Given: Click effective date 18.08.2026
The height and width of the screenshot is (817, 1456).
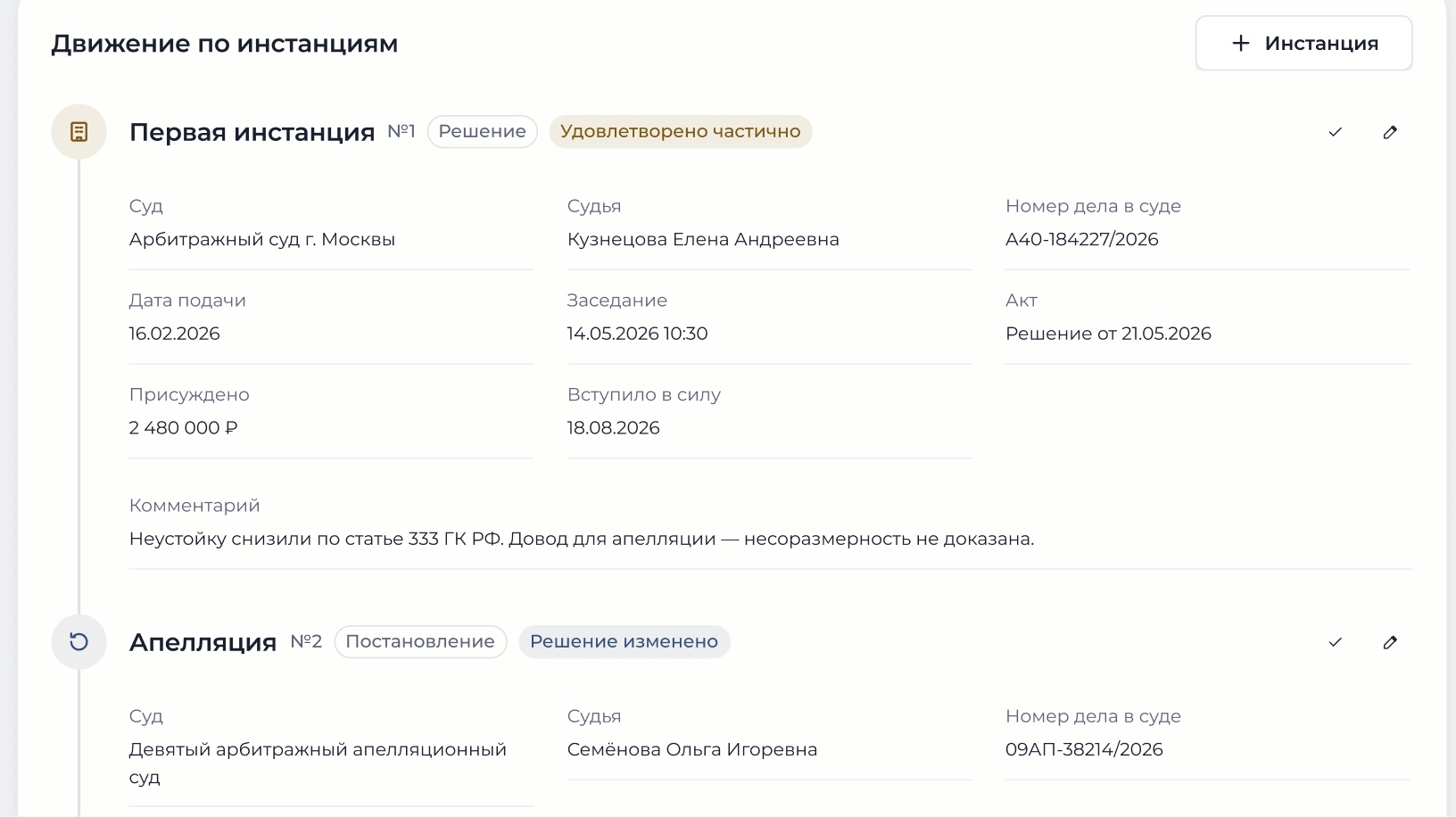Looking at the screenshot, I should 614,428.
